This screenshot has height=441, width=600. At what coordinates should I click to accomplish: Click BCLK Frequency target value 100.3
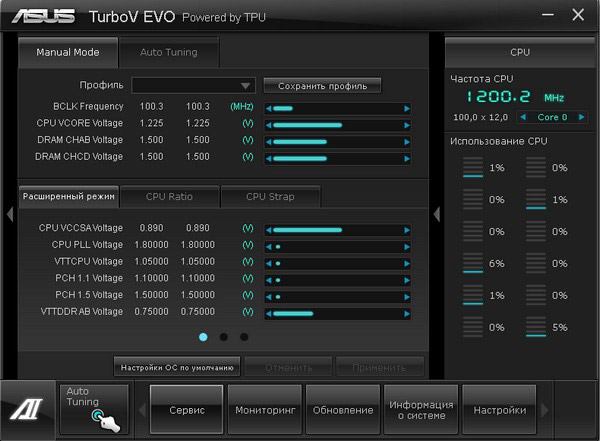pyautogui.click(x=197, y=106)
